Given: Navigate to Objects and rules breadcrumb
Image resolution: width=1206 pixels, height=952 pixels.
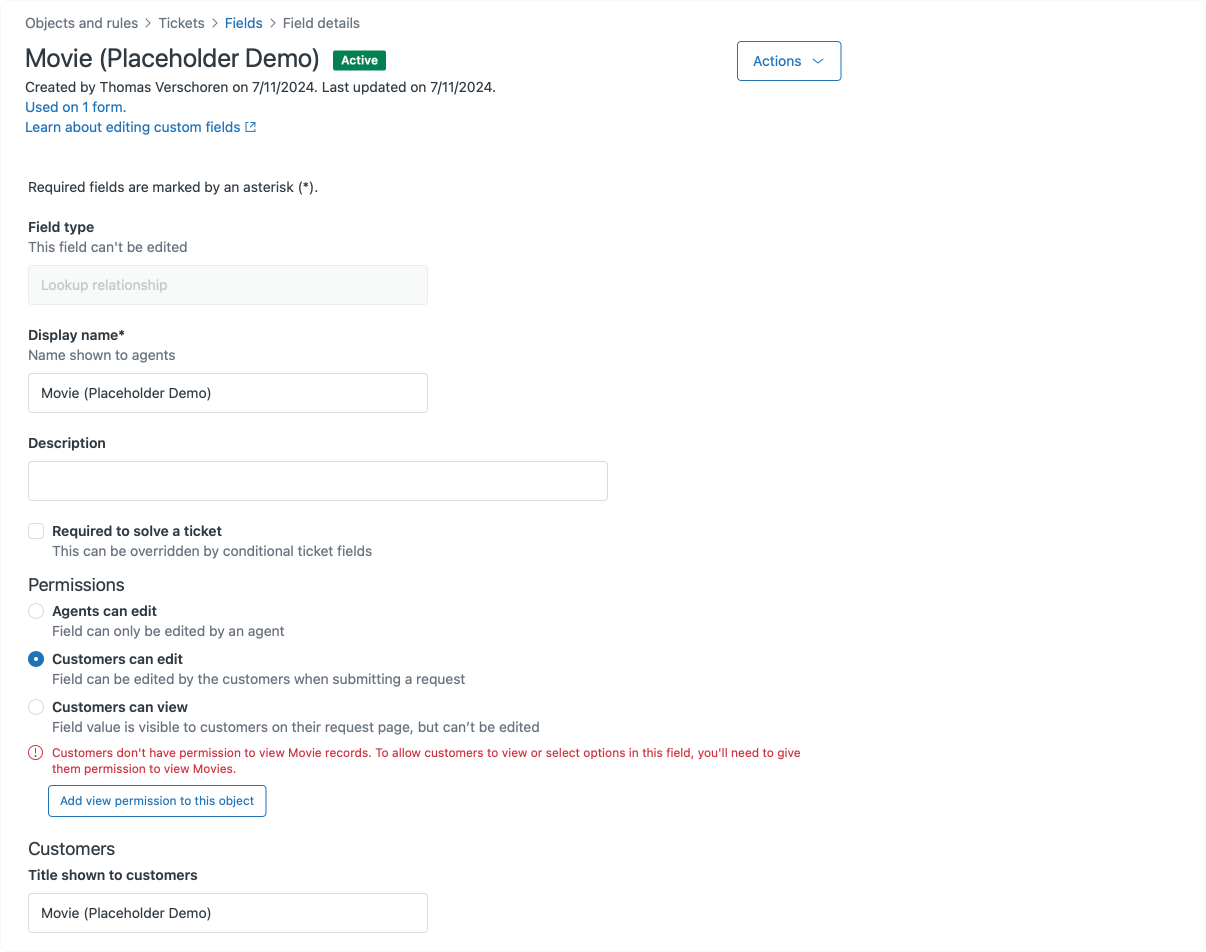Looking at the screenshot, I should click(x=81, y=23).
